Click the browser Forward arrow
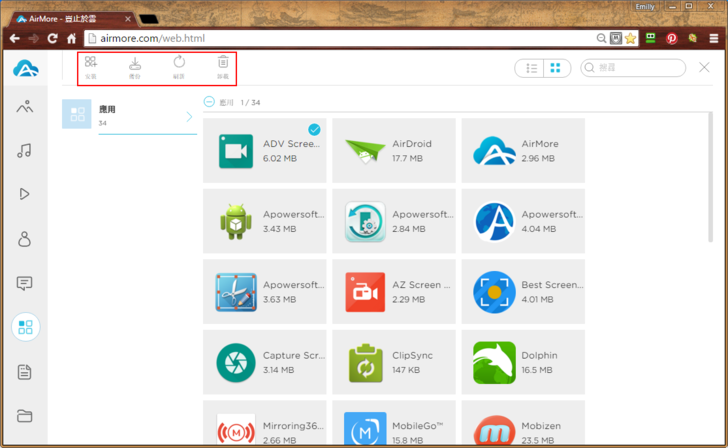Image resolution: width=728 pixels, height=448 pixels. pos(33,39)
